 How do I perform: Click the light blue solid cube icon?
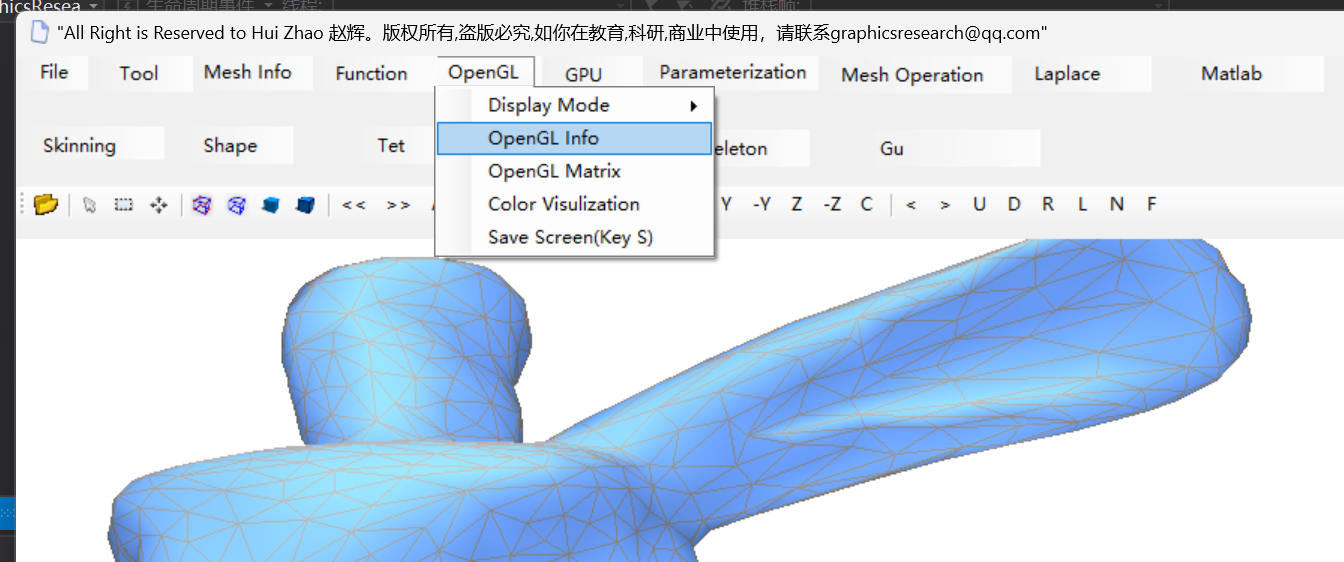coord(270,205)
